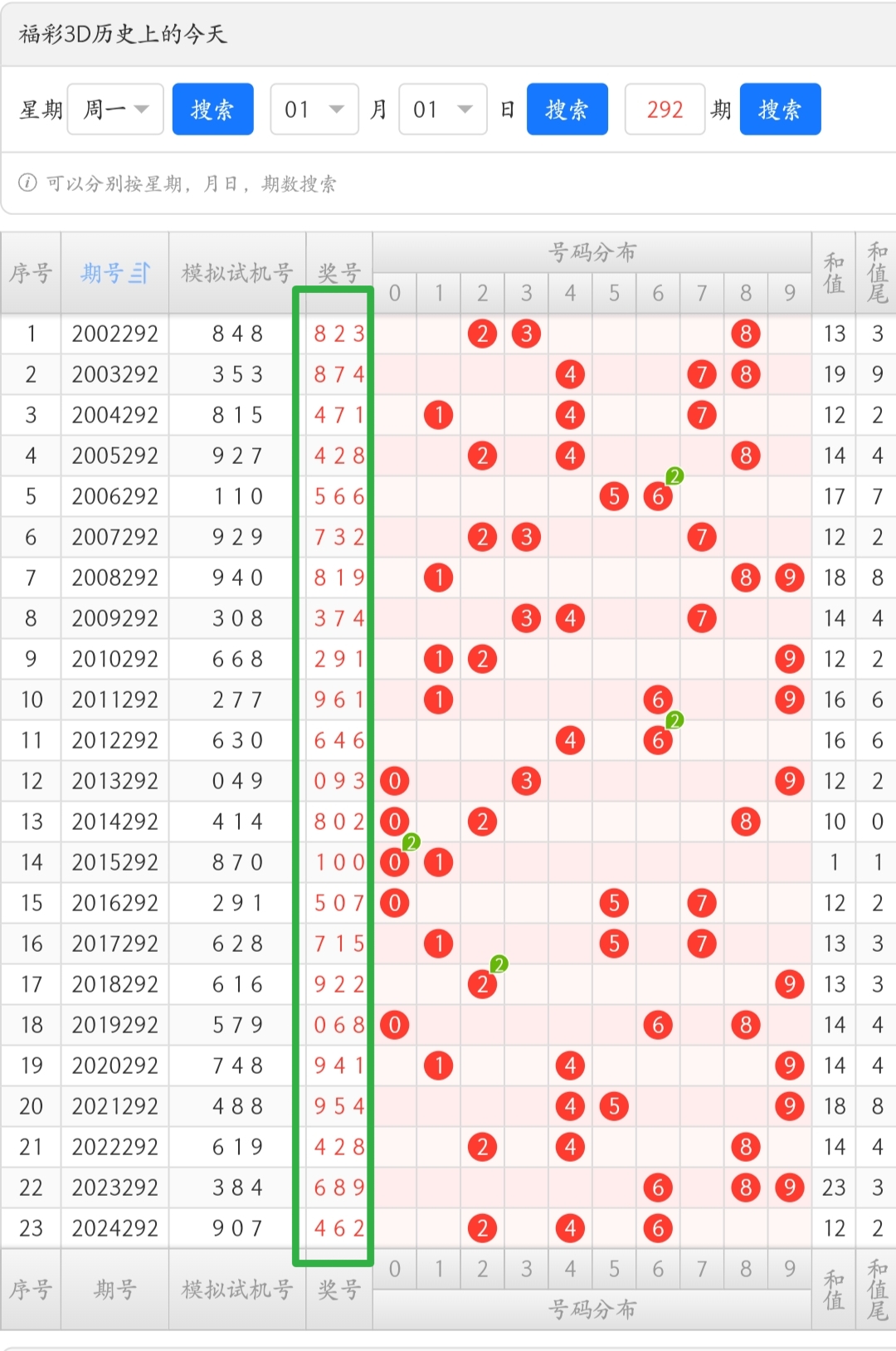
Task: Open the weekday dropdown showing 周一
Action: point(115,109)
